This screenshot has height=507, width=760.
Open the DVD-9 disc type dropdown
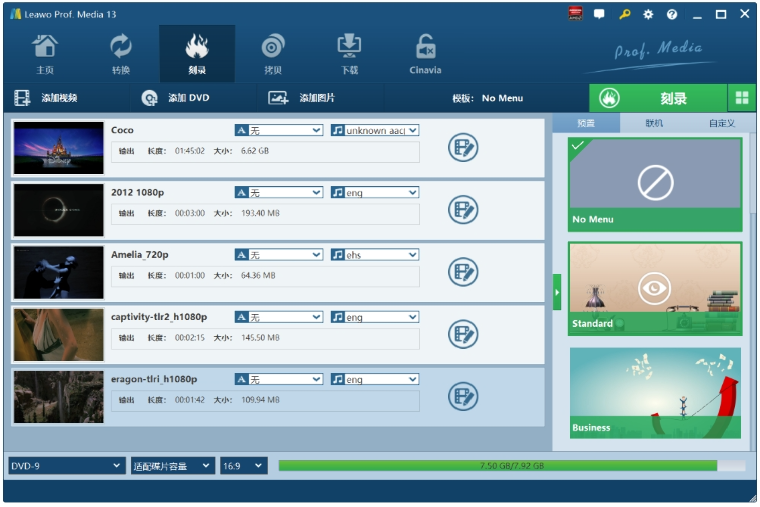[66, 466]
